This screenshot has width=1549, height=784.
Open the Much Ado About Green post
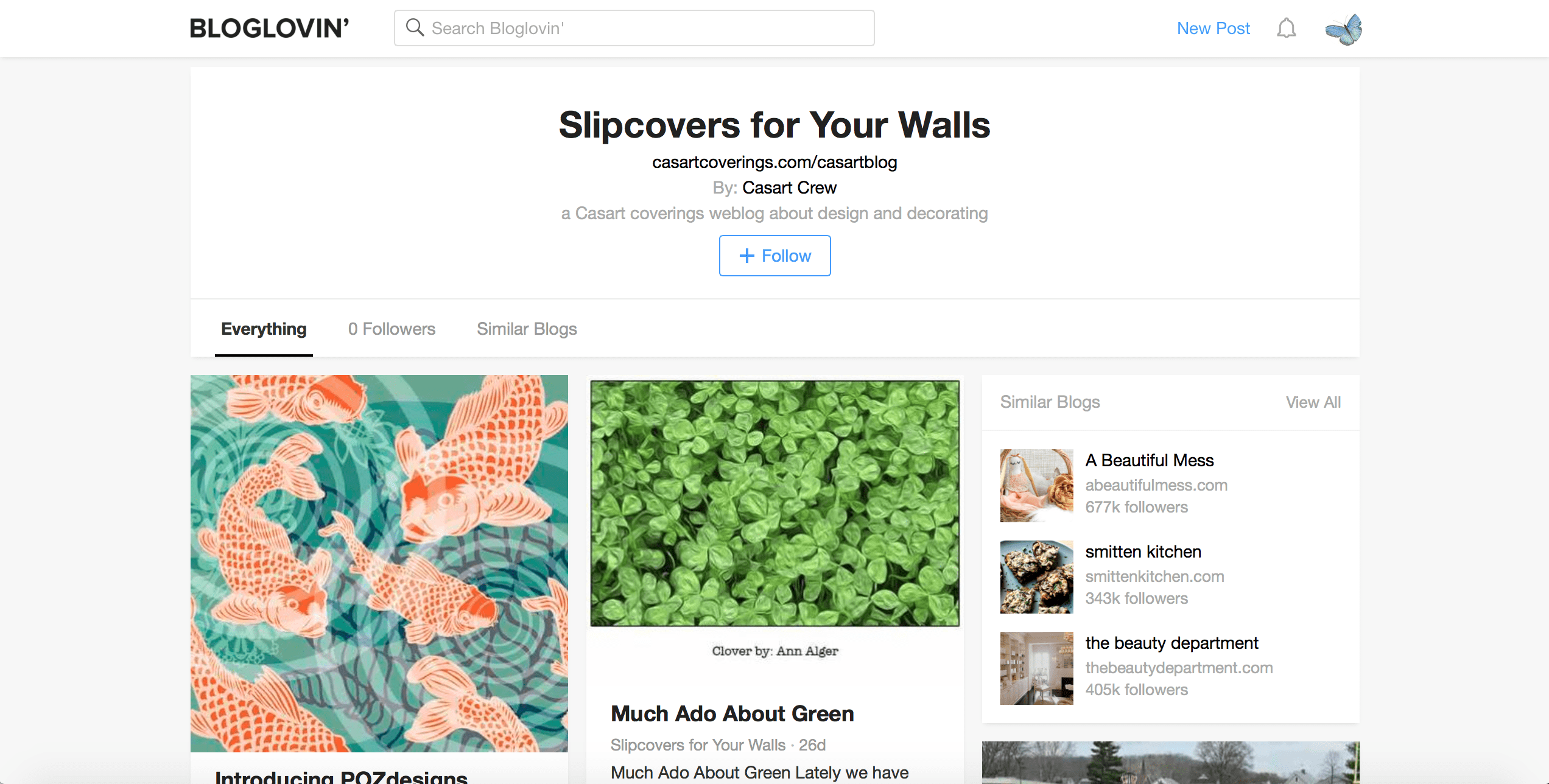[732, 713]
